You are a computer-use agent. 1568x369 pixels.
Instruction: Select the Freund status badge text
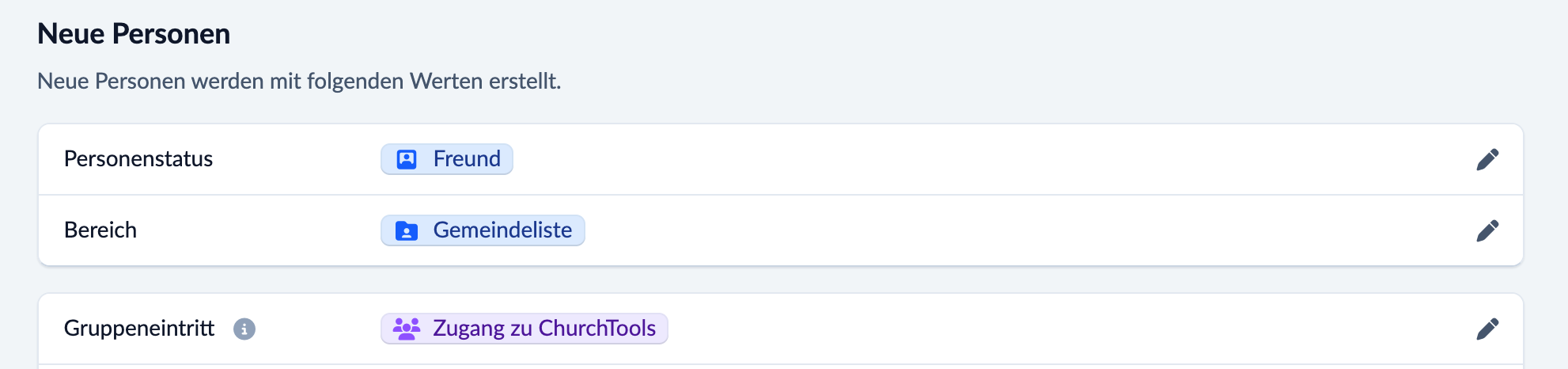[x=467, y=159]
